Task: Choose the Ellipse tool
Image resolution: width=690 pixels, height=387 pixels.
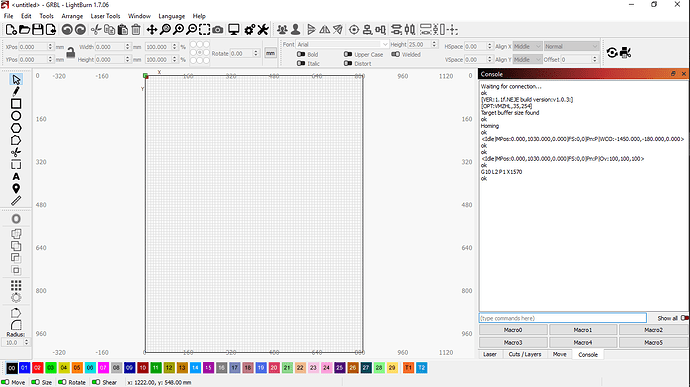Action: [x=16, y=116]
